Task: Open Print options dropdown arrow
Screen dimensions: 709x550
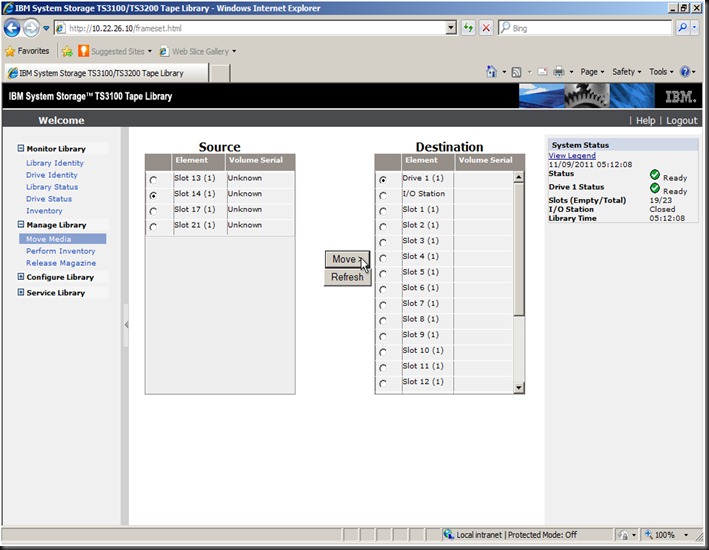Action: click(571, 72)
